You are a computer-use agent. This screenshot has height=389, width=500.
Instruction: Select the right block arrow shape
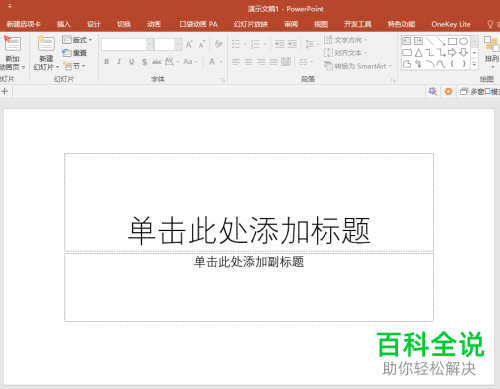[452, 52]
